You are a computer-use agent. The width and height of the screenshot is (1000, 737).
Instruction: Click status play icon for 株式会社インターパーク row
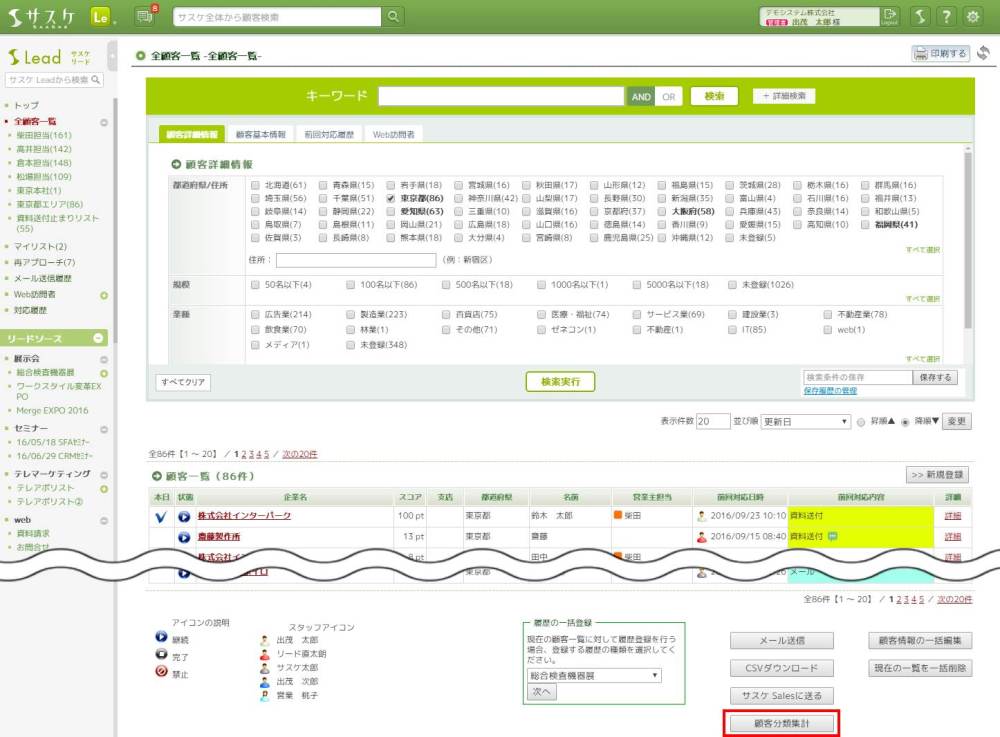(184, 516)
